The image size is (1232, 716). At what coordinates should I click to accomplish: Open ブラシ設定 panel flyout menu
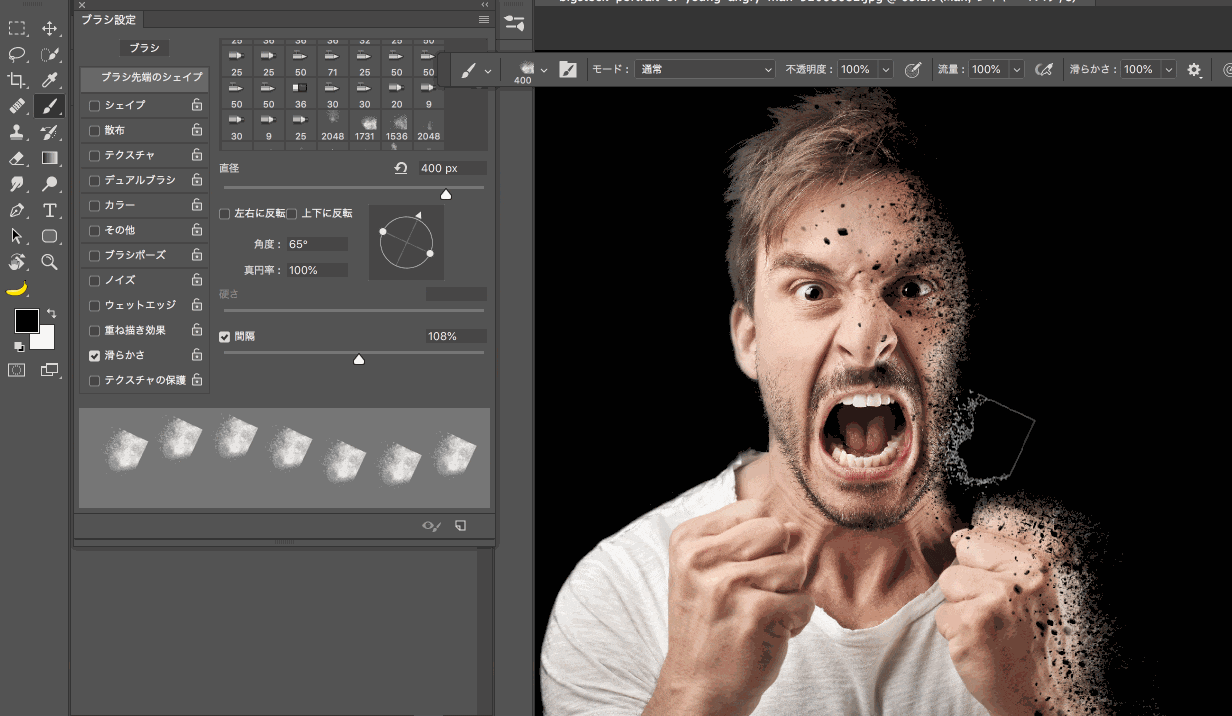click(x=484, y=19)
